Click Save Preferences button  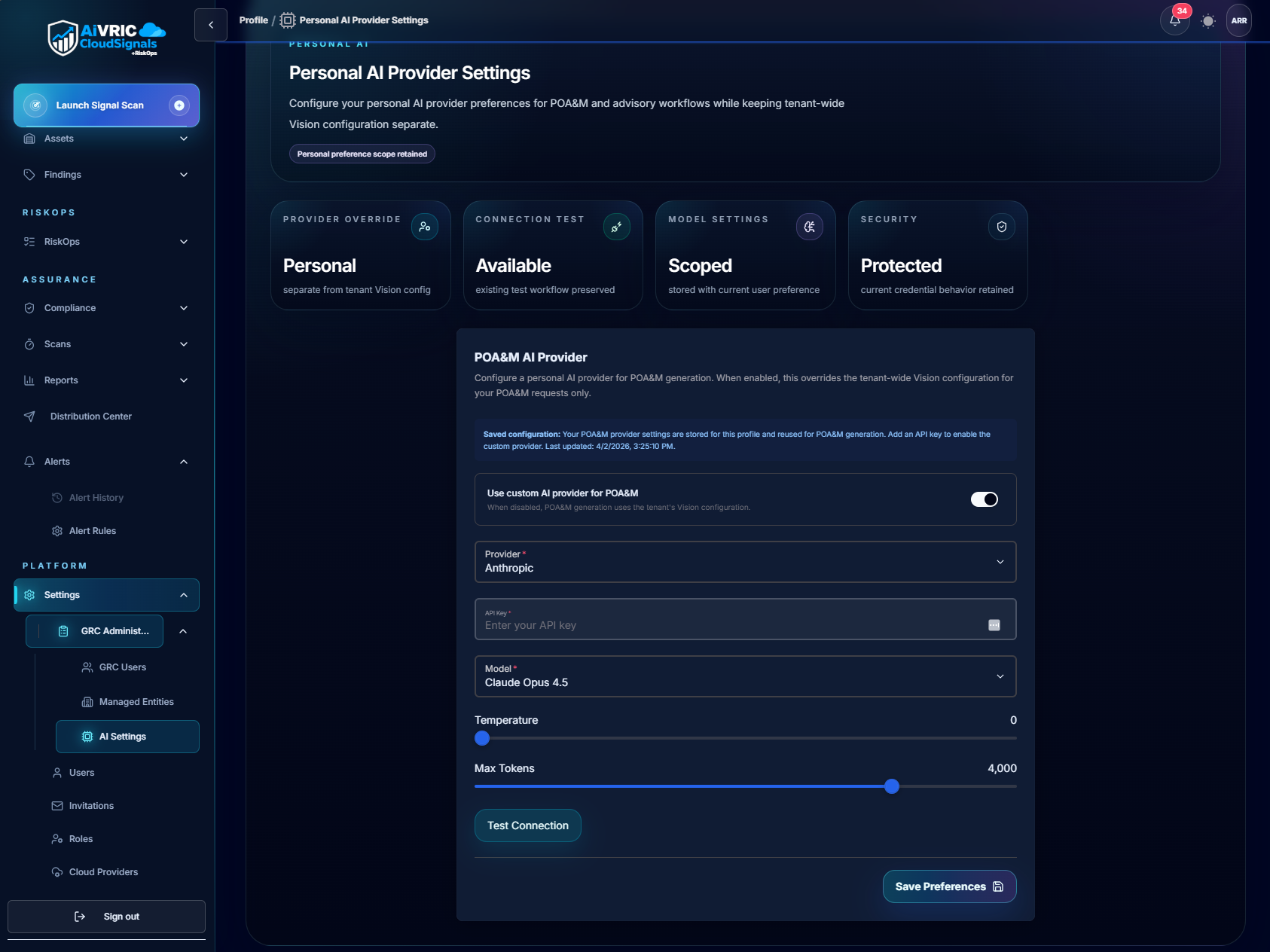point(949,886)
